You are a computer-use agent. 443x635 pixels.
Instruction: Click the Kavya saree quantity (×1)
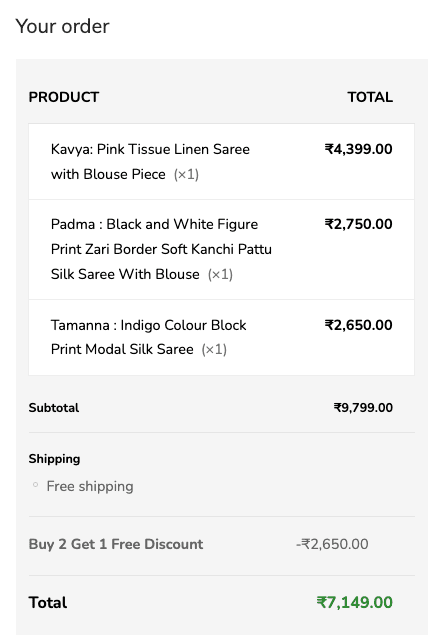[x=186, y=175]
